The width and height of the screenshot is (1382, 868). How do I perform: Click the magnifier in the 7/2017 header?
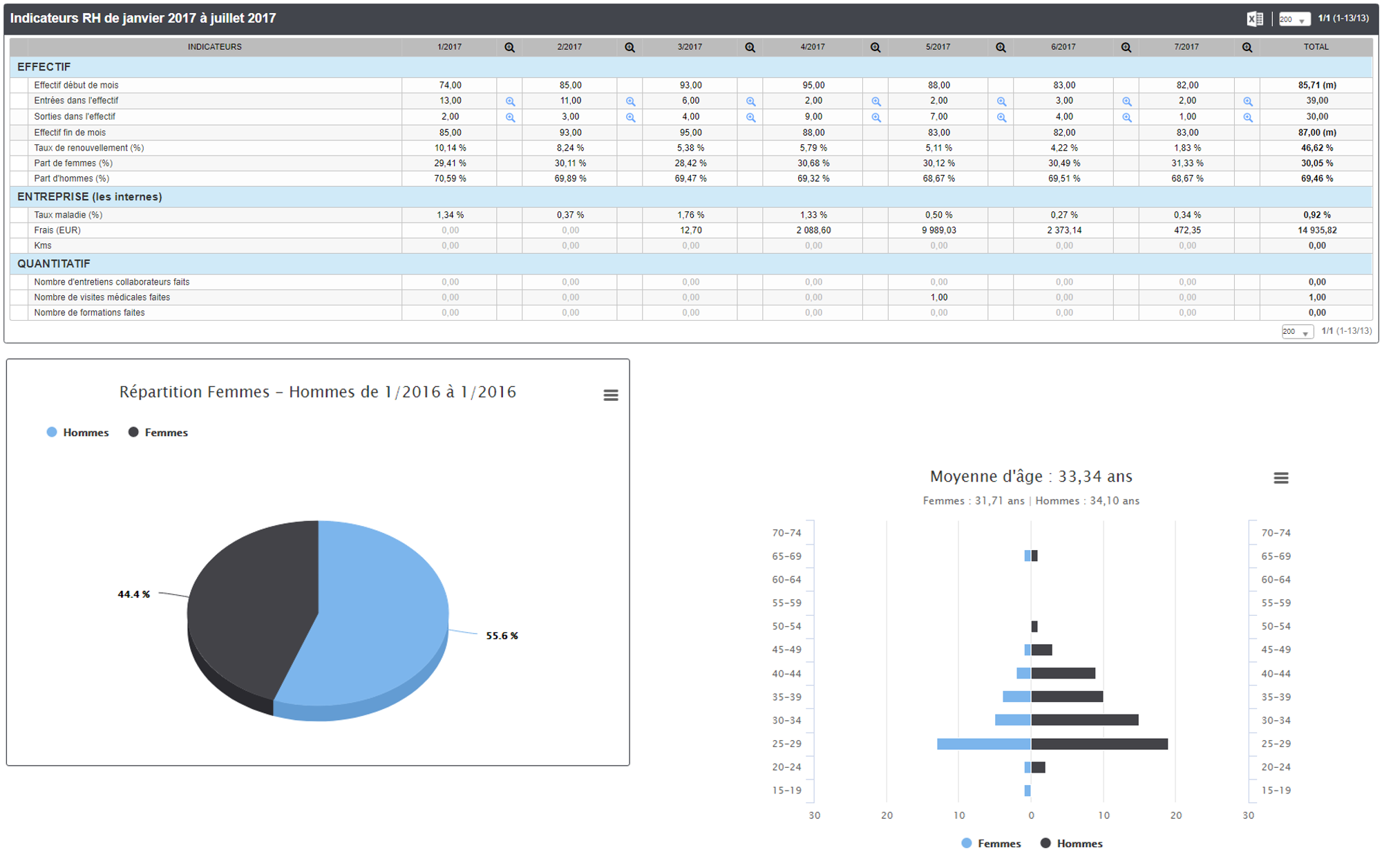click(1247, 48)
